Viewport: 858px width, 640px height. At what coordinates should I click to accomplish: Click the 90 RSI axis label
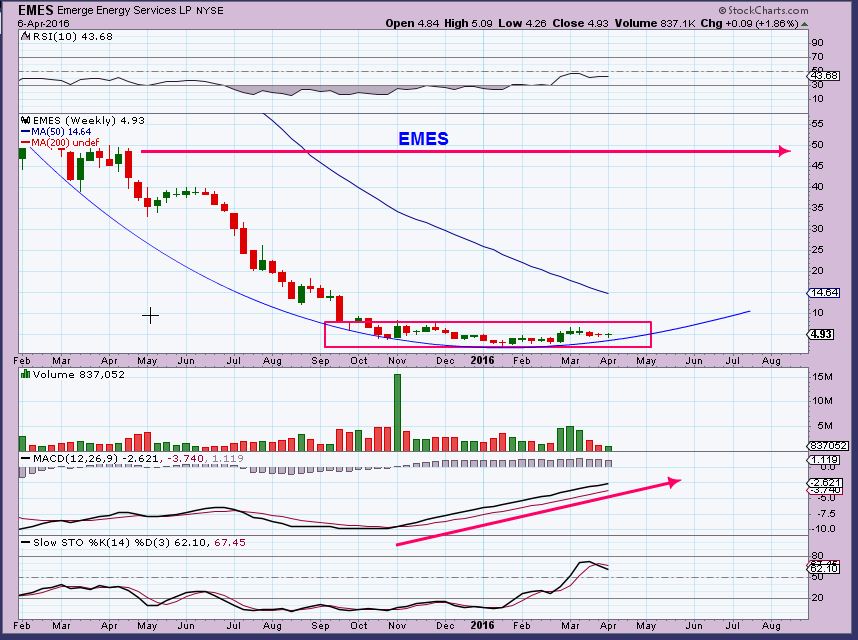[818, 43]
